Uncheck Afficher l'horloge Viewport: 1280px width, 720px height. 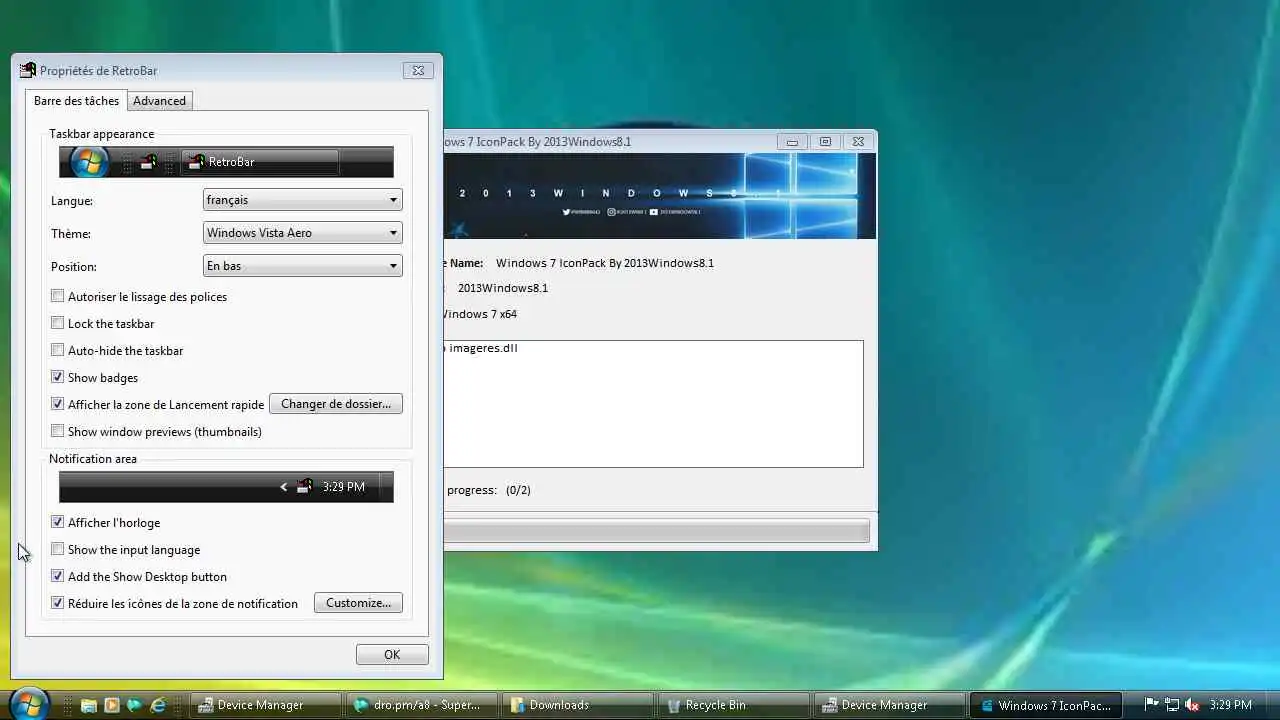[58, 522]
